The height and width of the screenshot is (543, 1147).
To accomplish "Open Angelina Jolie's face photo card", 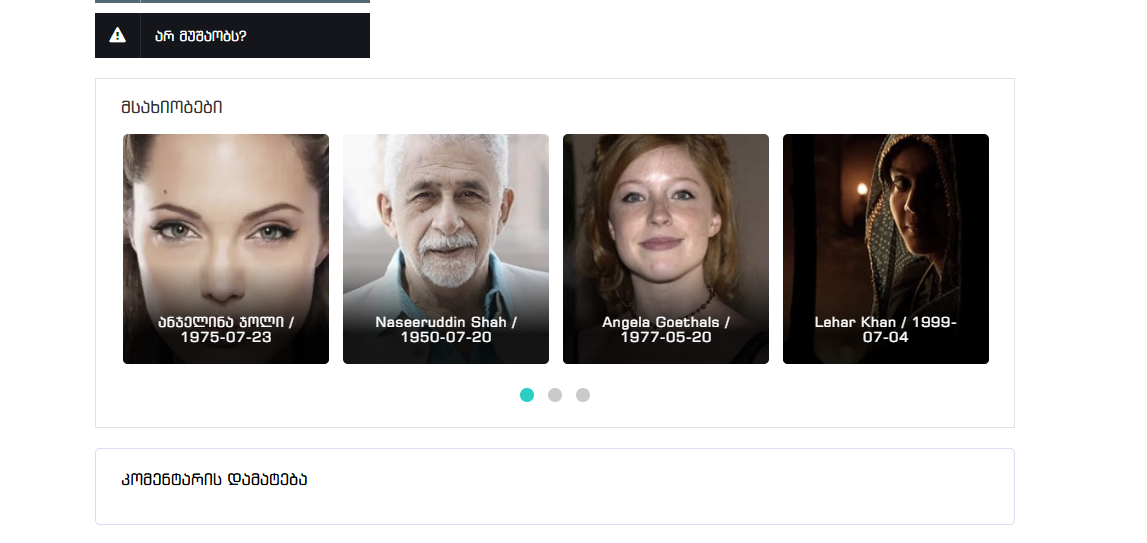I will coord(225,249).
